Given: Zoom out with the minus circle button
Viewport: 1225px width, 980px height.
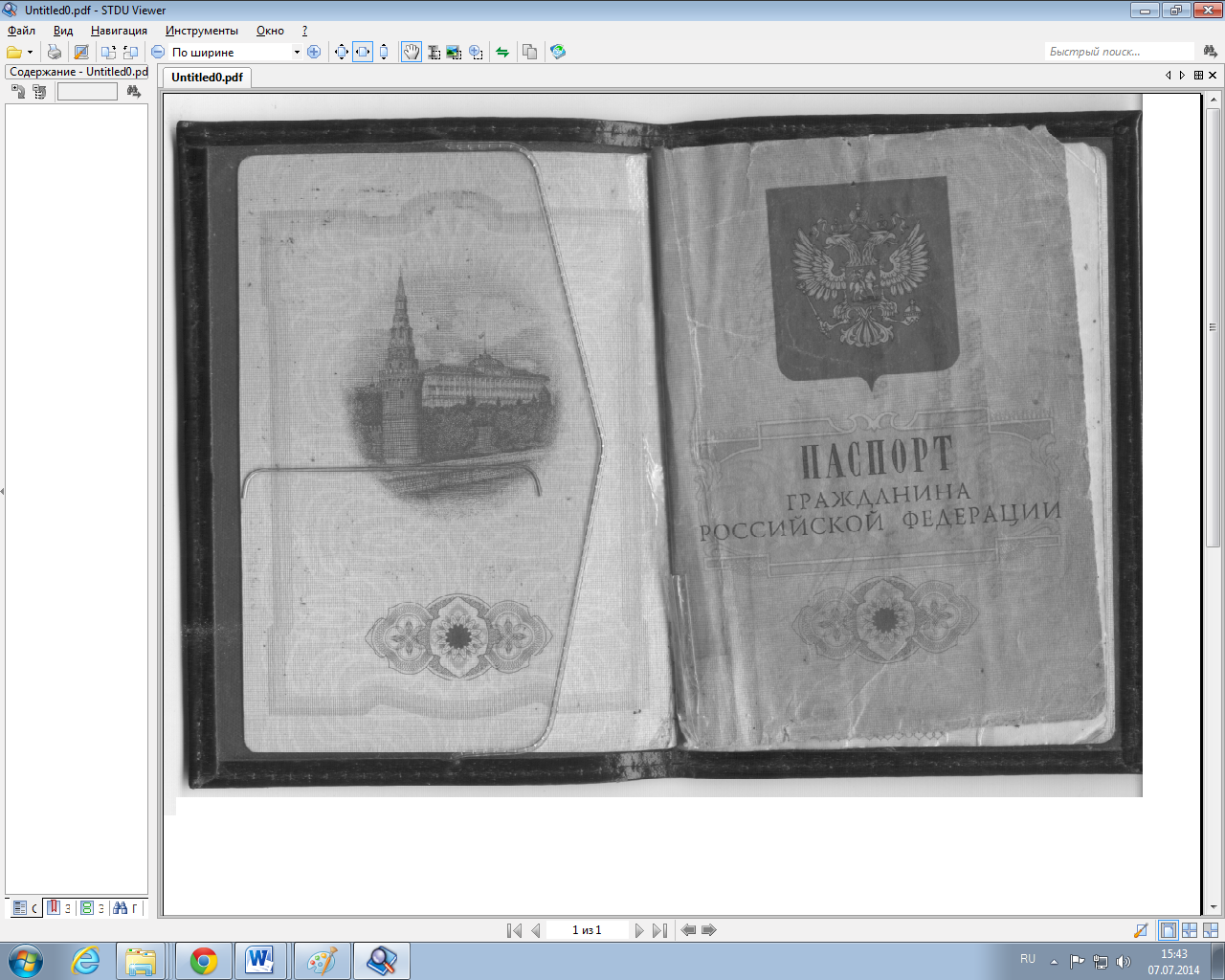Looking at the screenshot, I should 158,52.
